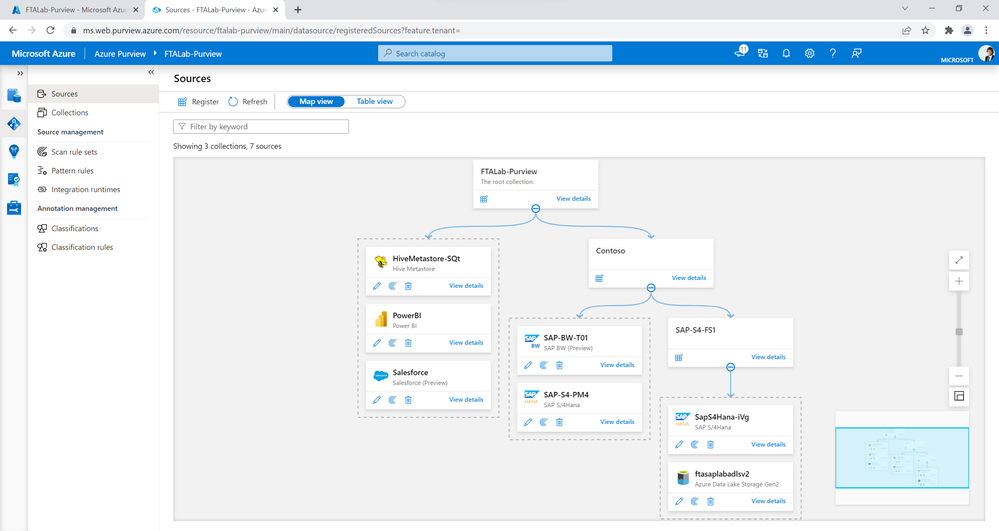Edit the SAP-BW-T01 source

[528, 365]
